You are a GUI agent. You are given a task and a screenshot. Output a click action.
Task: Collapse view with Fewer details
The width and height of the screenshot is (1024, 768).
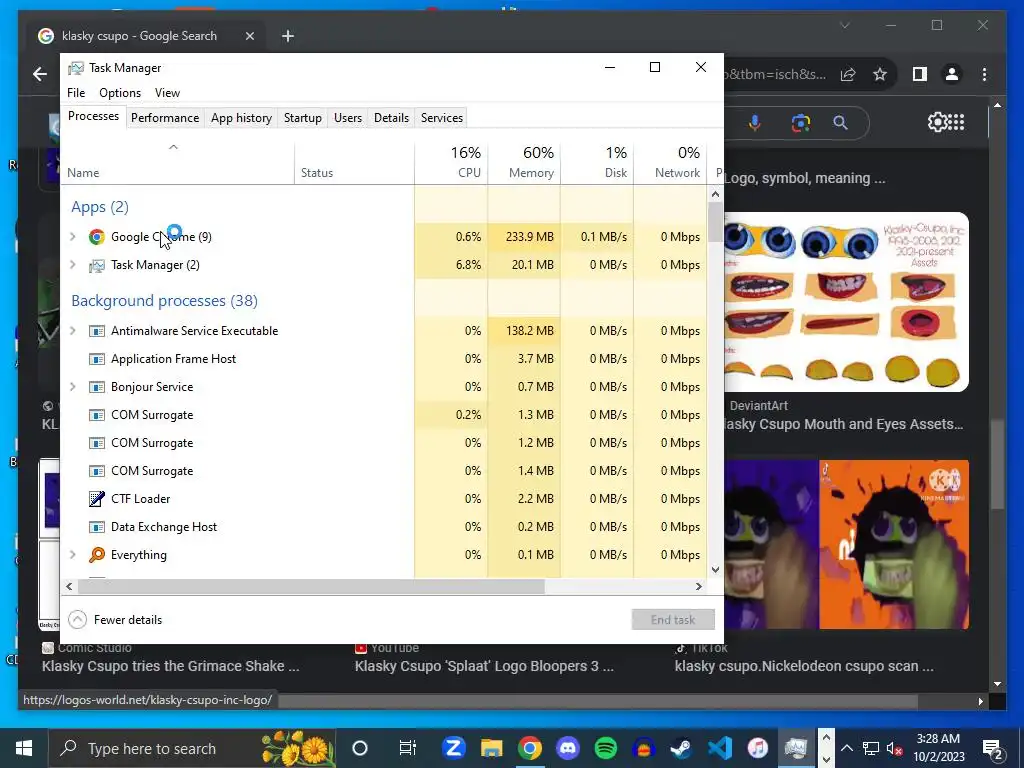116,619
